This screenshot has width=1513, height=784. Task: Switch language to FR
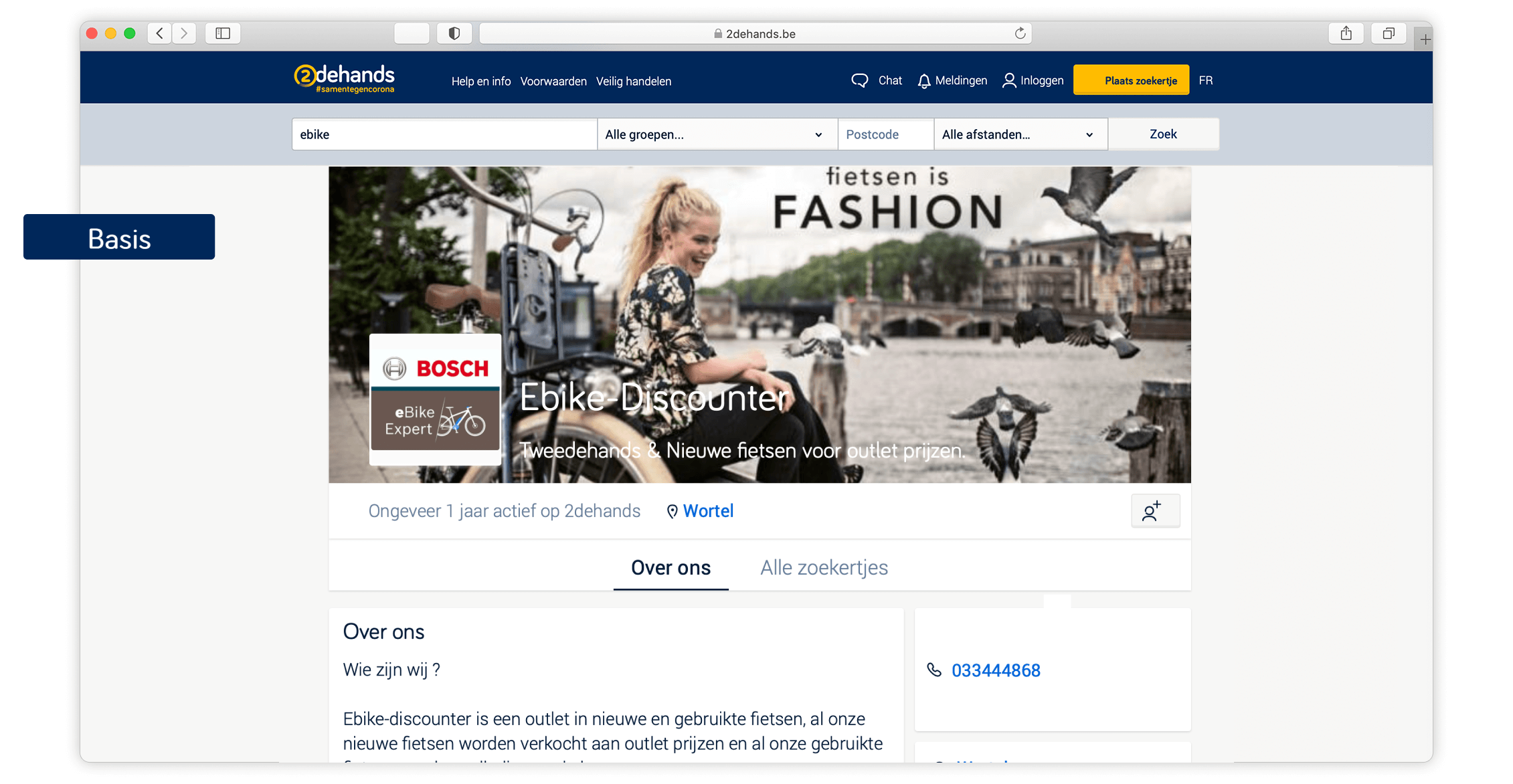click(1206, 80)
